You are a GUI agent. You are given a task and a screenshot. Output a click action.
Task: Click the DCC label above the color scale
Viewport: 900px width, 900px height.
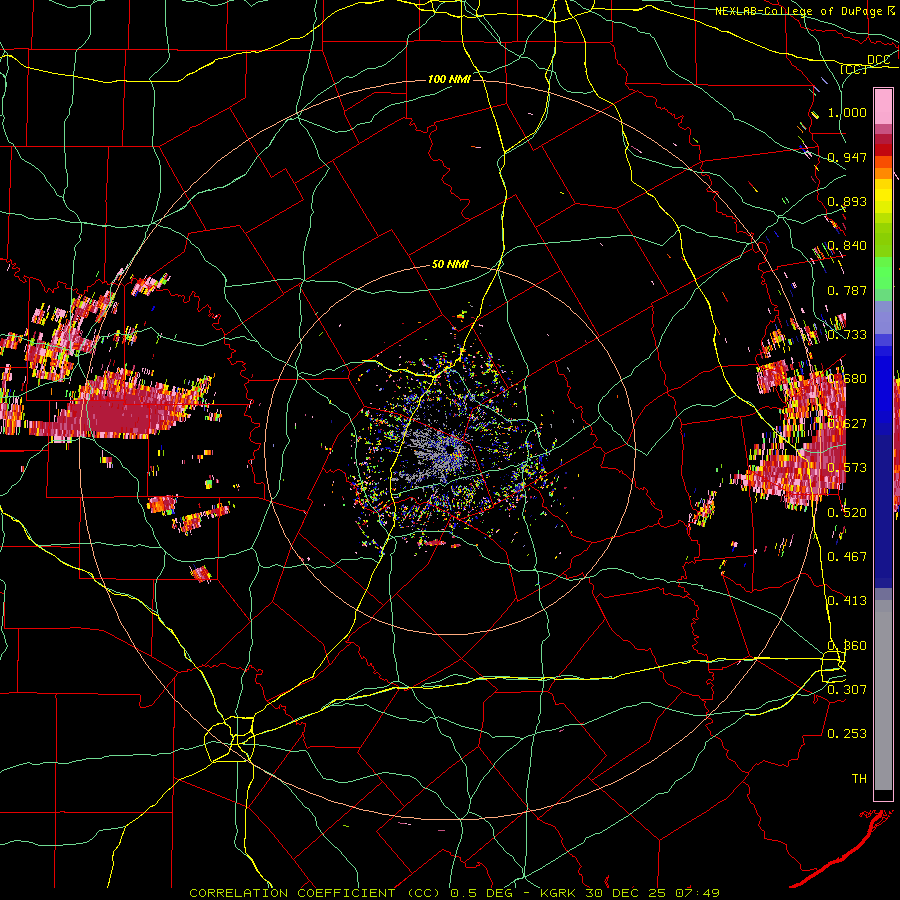(x=878, y=60)
